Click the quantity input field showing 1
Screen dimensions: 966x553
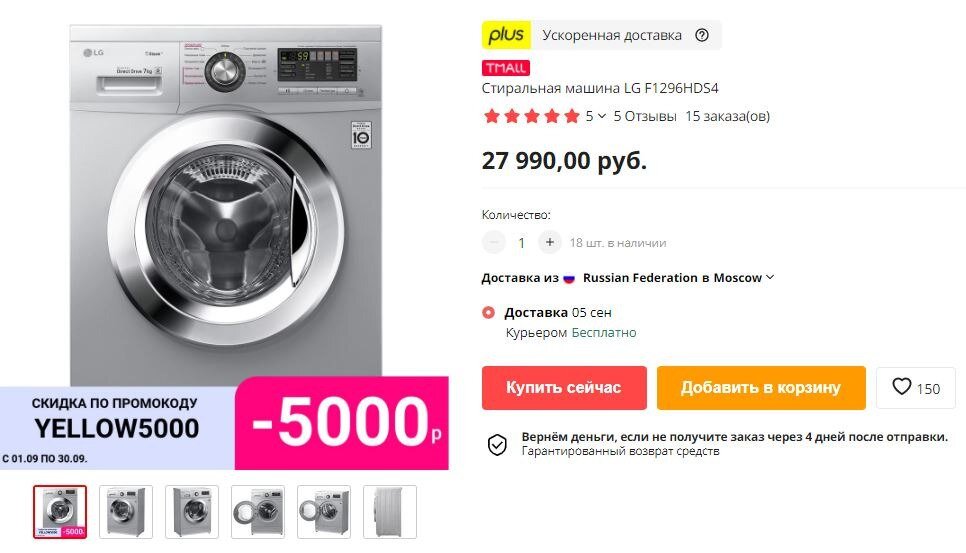pyautogui.click(x=521, y=243)
